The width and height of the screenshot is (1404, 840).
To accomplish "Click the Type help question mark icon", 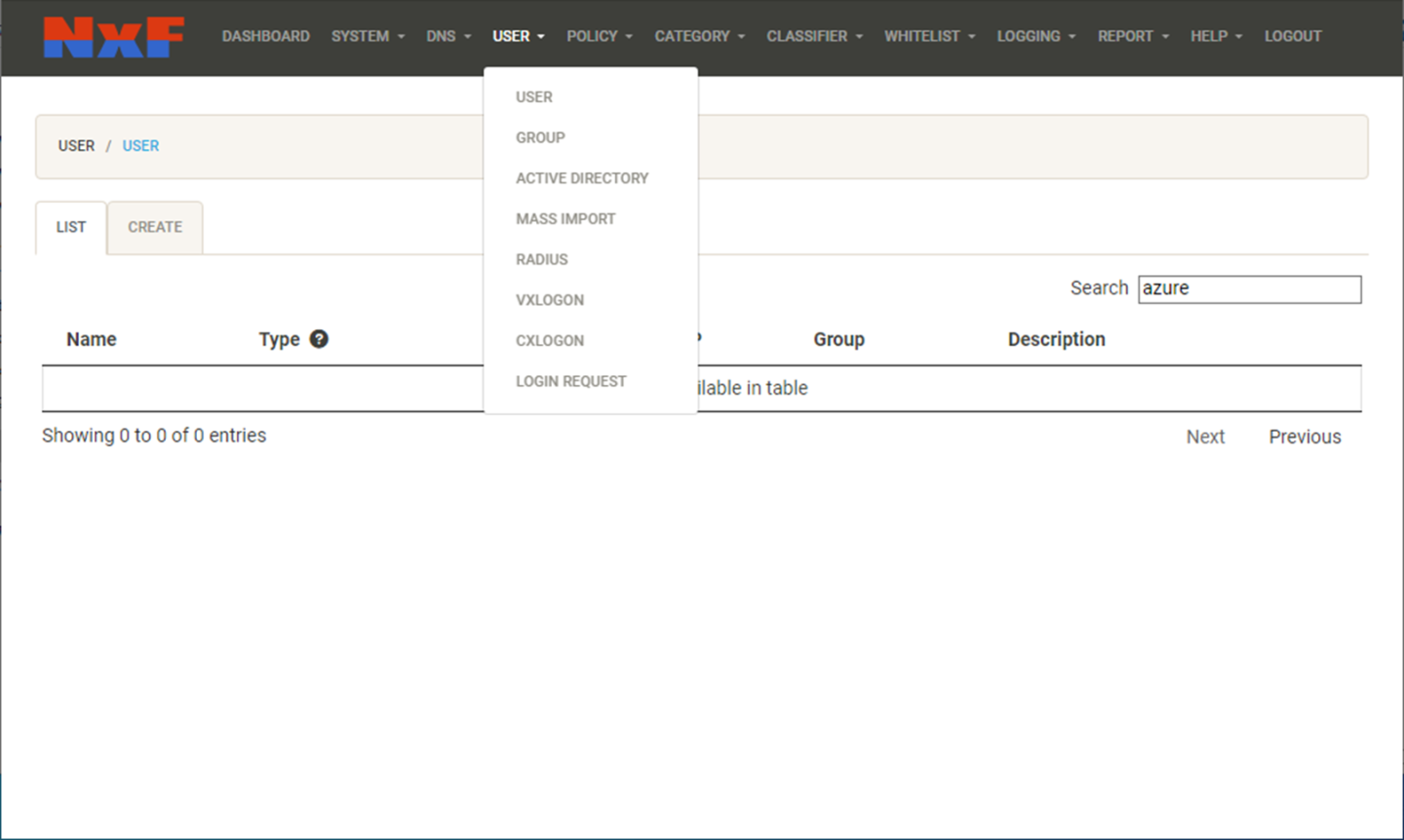I will click(x=319, y=339).
